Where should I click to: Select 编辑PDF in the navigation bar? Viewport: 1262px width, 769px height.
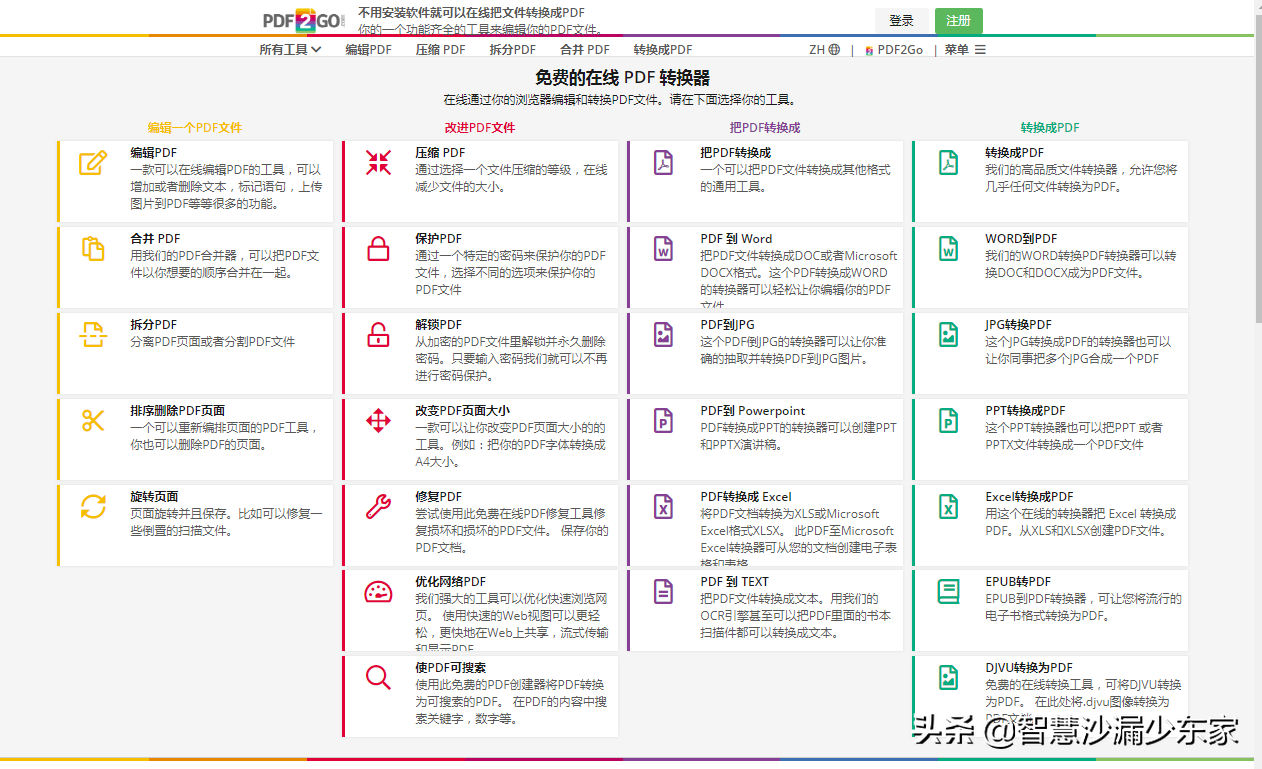(369, 49)
